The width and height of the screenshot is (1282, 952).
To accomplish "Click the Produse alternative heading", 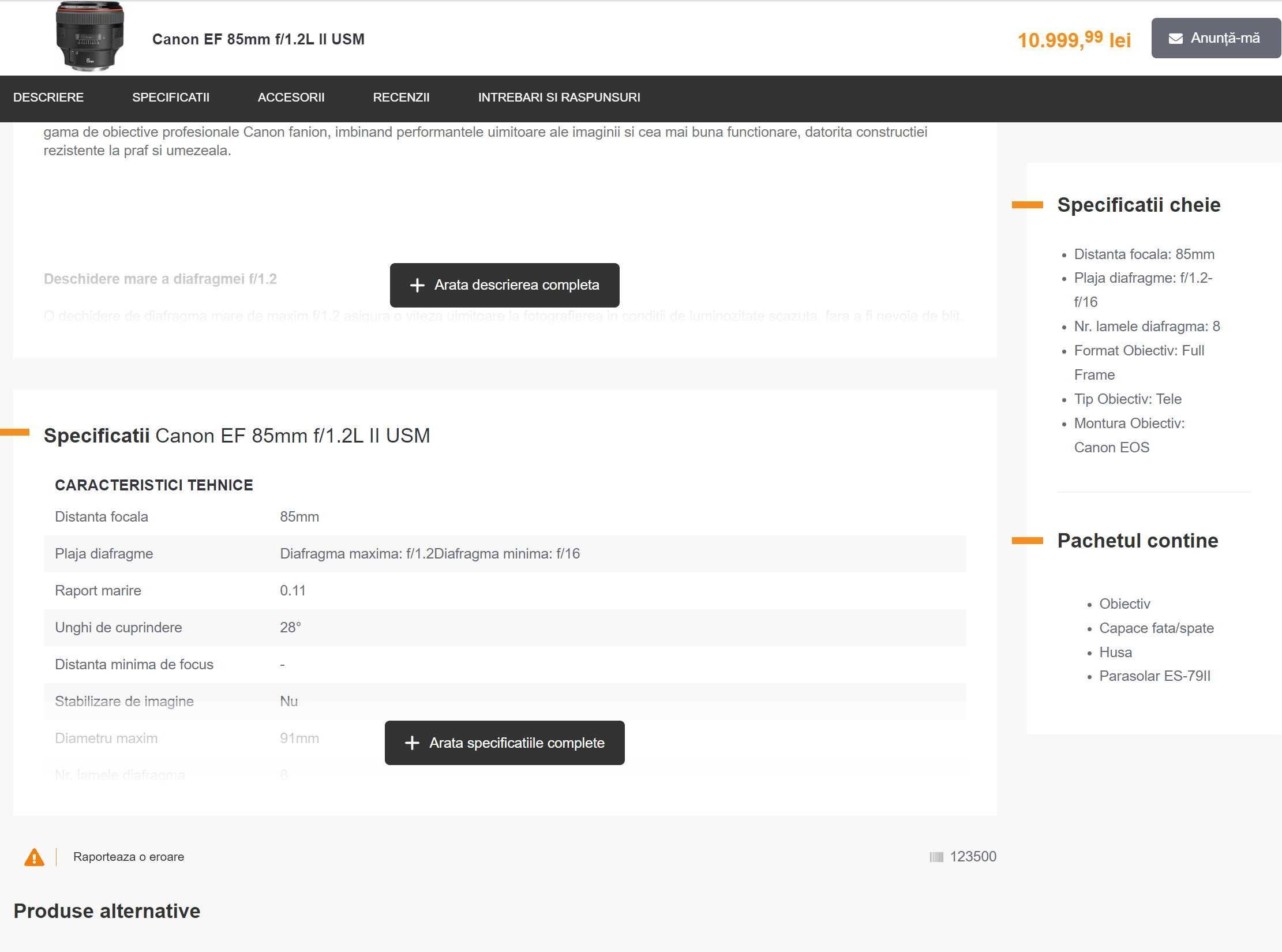I will pos(107,911).
